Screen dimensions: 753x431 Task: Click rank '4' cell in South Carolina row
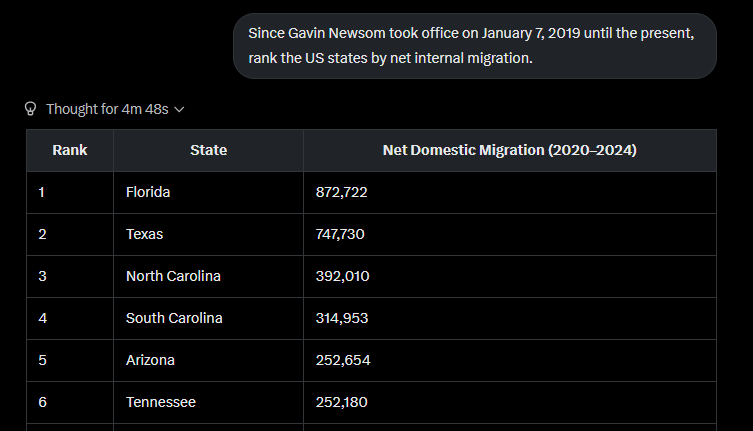[x=70, y=318]
